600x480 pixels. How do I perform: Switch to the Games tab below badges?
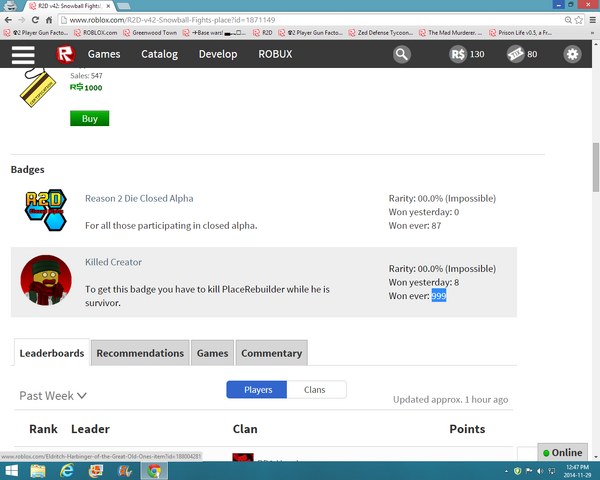pyautogui.click(x=212, y=353)
